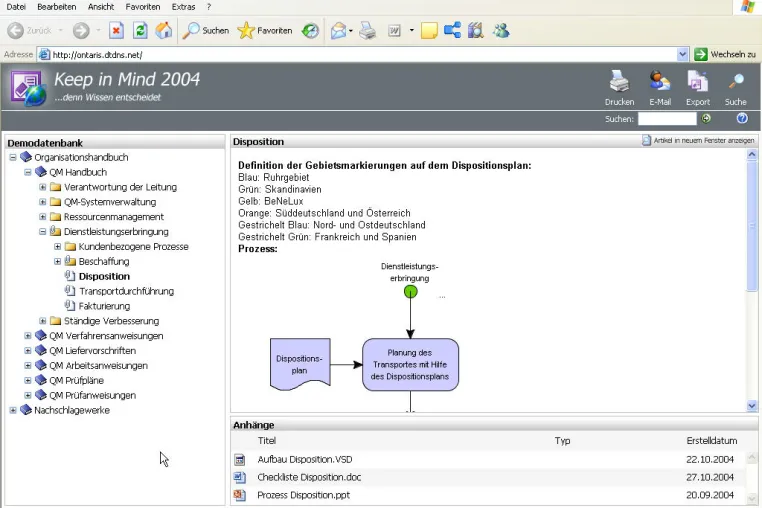Viewport: 762px width, 508px height.
Task: Open attachment Checkliste Disposition.doc
Action: point(309,477)
